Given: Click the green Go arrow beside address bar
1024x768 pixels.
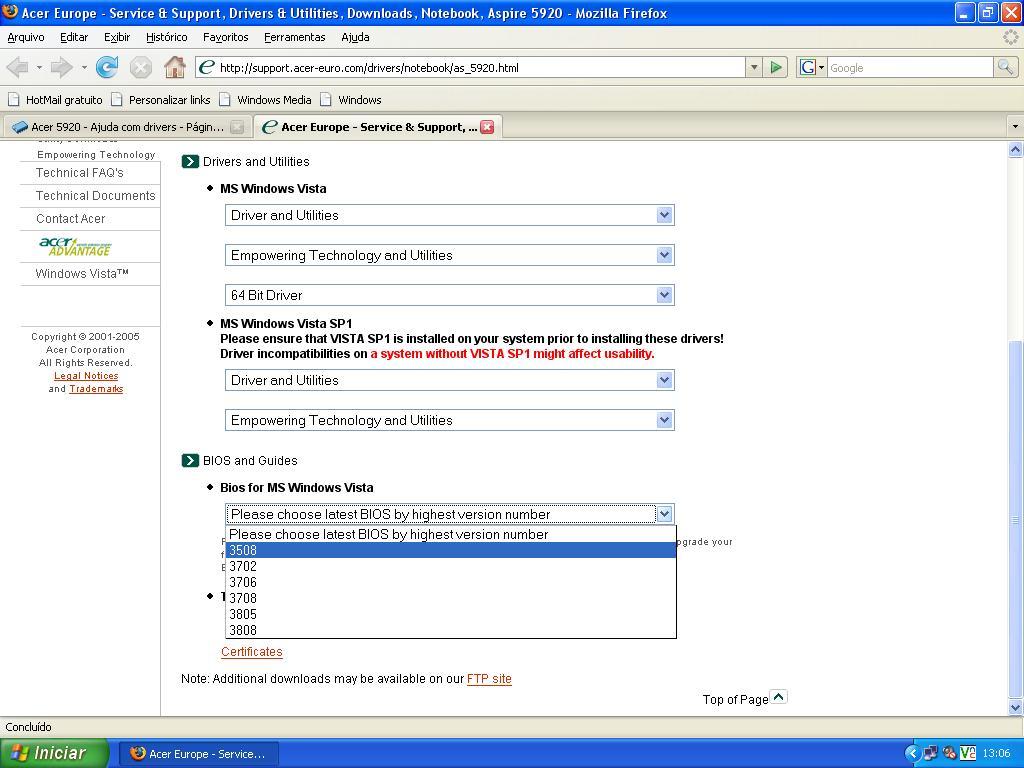Looking at the screenshot, I should click(x=775, y=67).
